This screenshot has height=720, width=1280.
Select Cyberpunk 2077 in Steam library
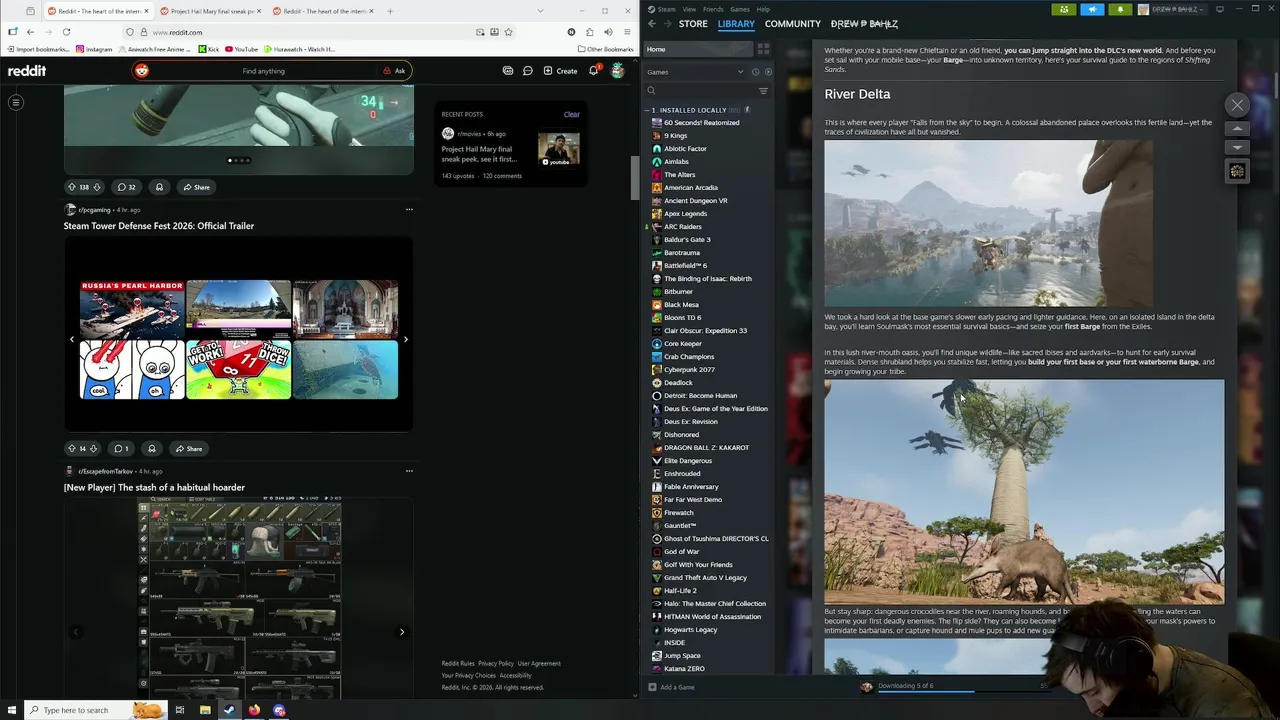(x=689, y=369)
